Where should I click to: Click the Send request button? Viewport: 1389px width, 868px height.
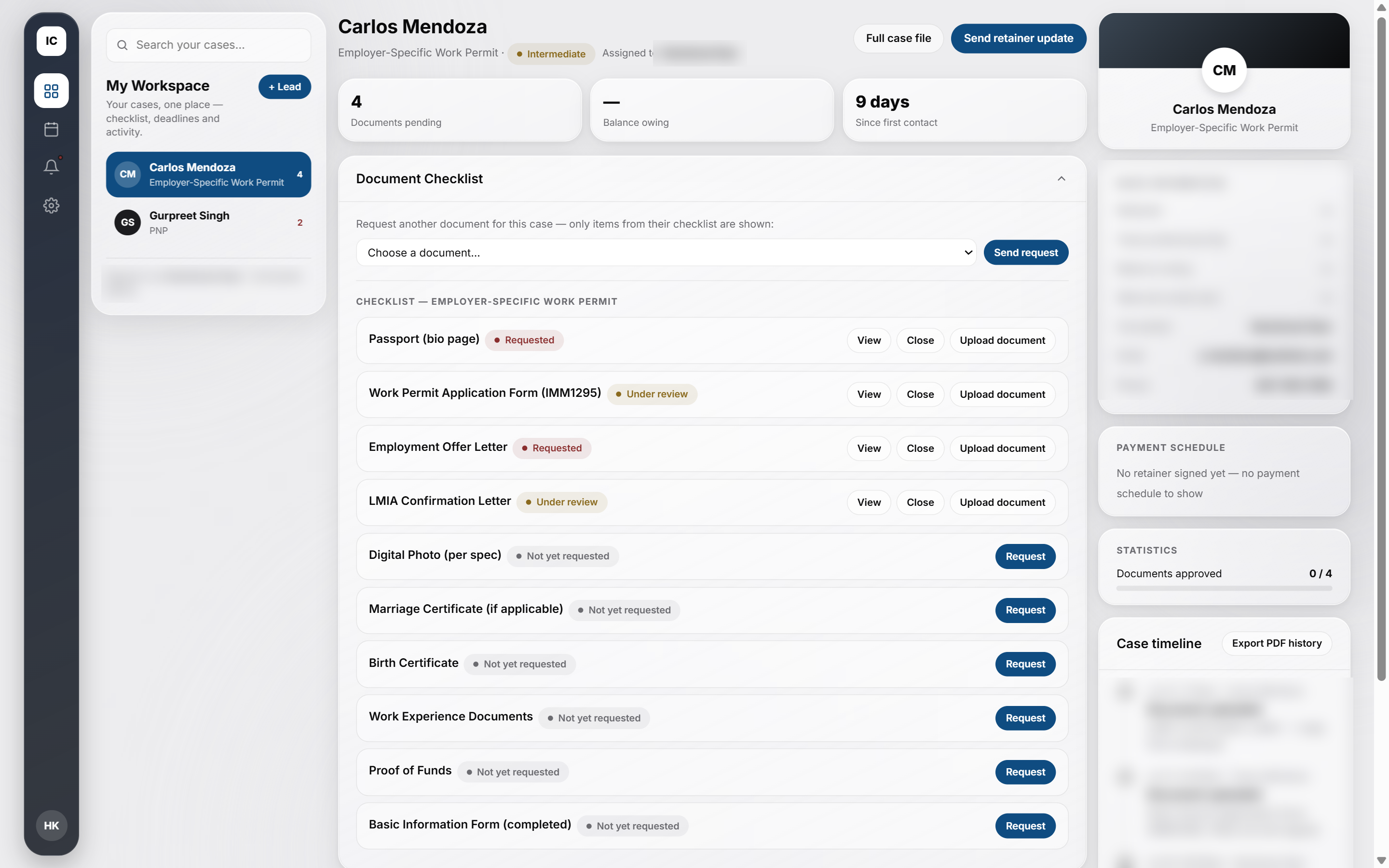pyautogui.click(x=1026, y=253)
